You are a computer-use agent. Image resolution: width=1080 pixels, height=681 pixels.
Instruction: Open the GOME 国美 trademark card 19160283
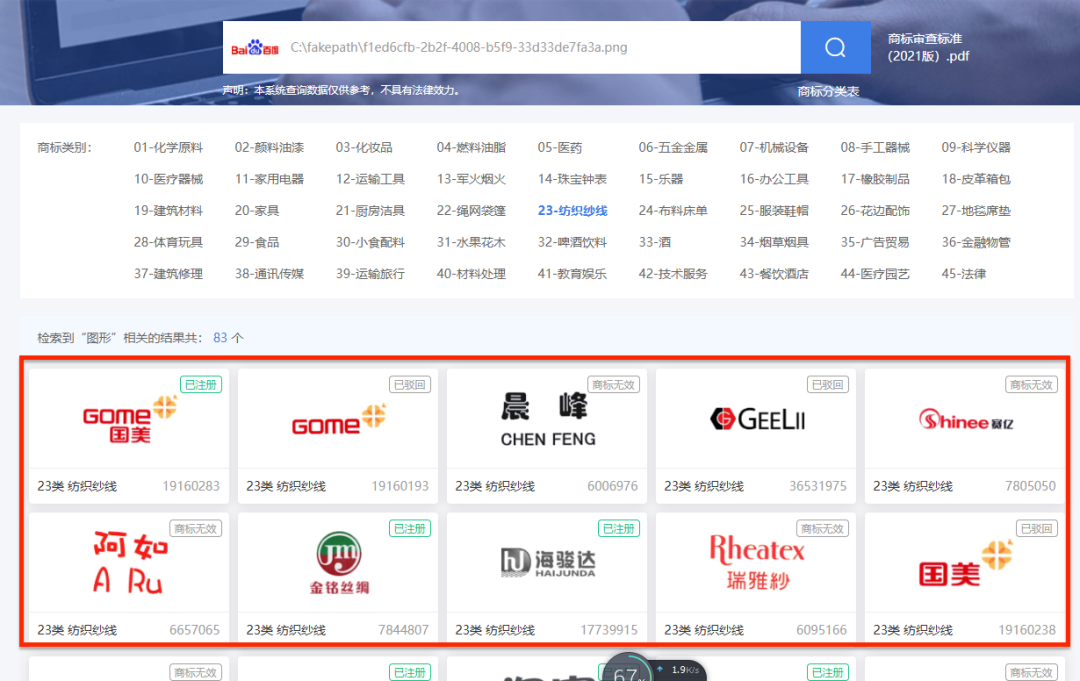click(x=129, y=435)
